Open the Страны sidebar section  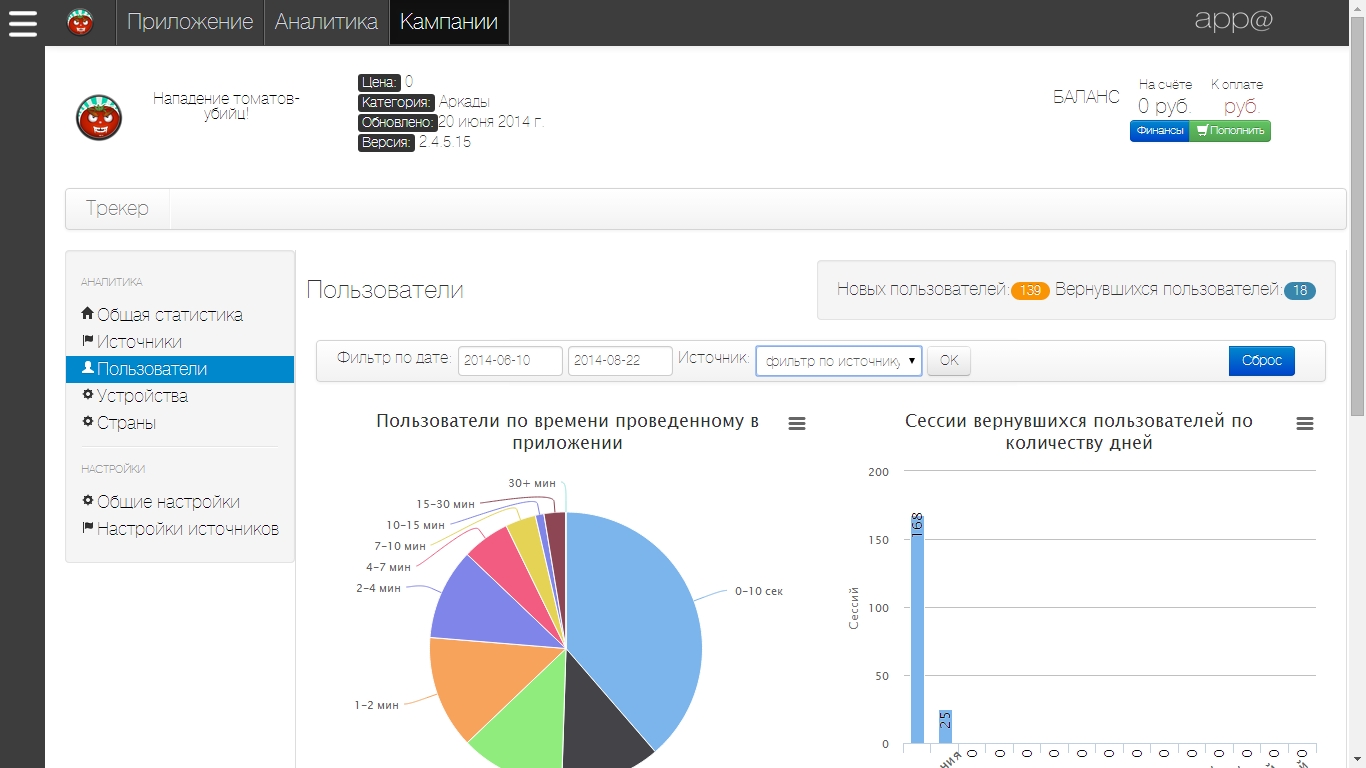click(126, 423)
